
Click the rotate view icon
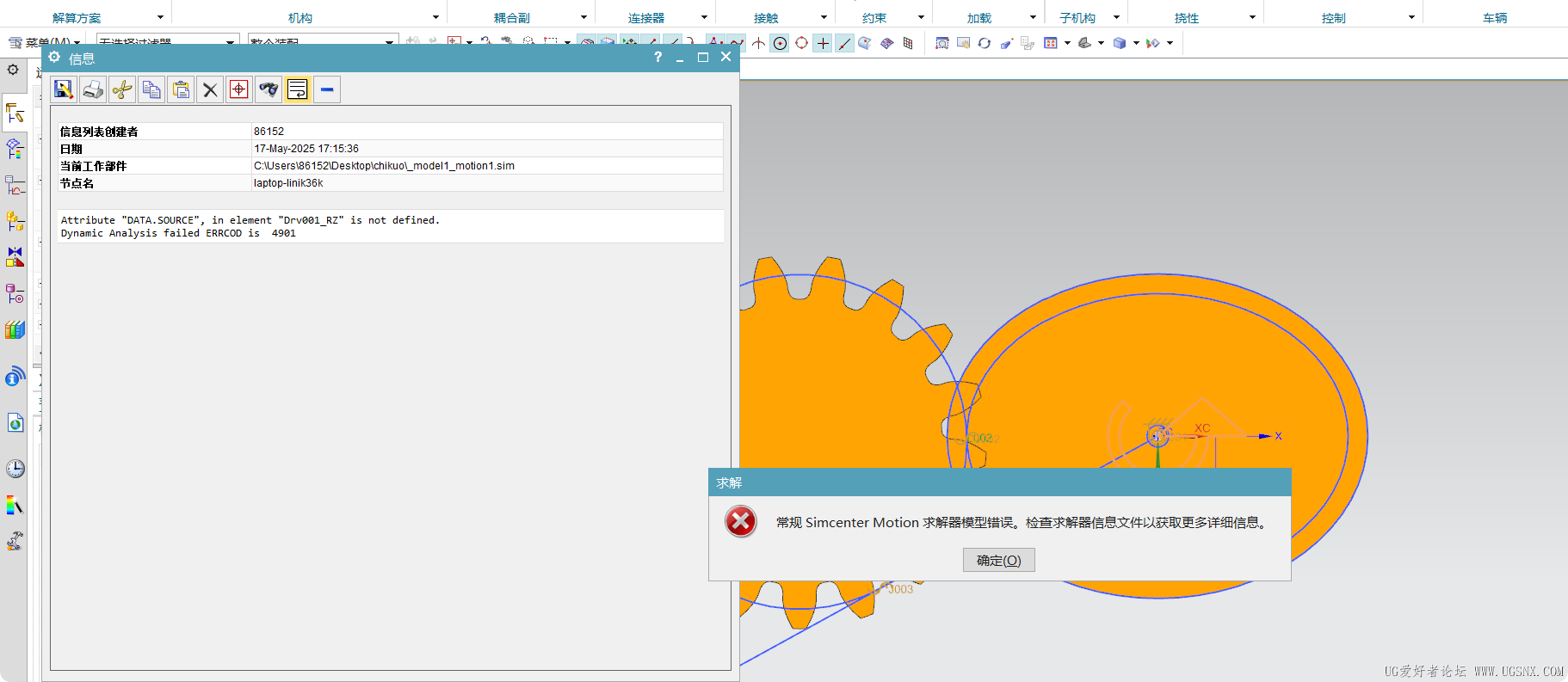click(985, 43)
